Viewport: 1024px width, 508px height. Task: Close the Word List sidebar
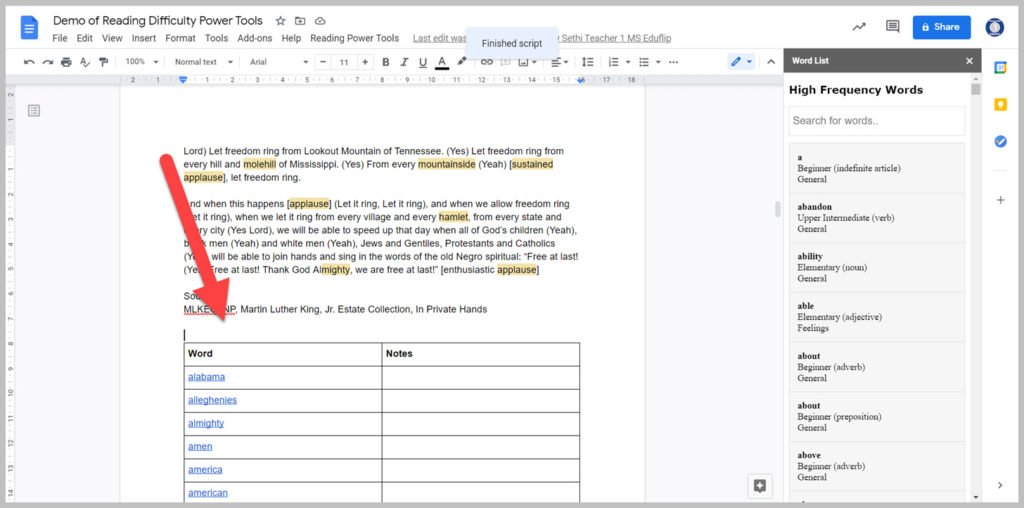click(x=969, y=61)
